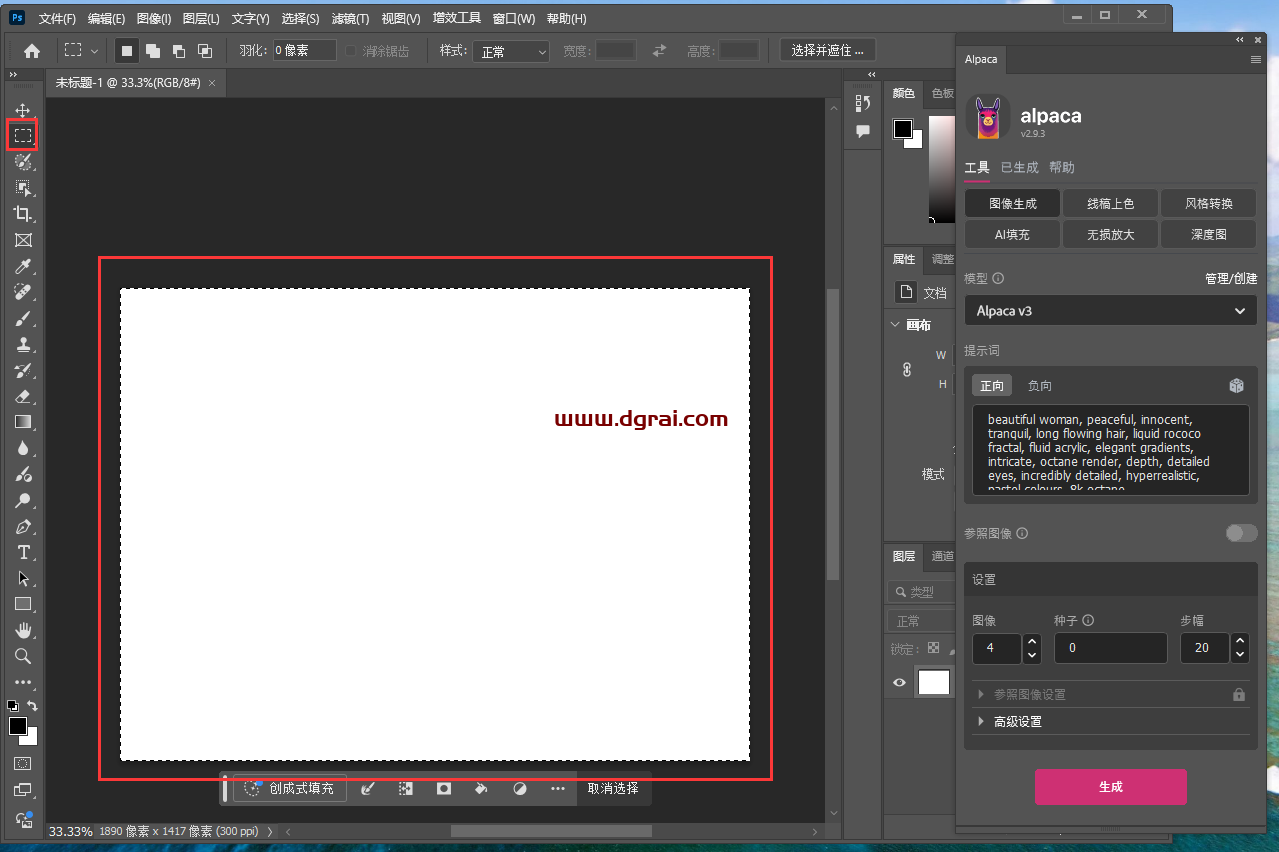This screenshot has height=852, width=1279.
Task: Select the Zoom tool
Action: coord(23,656)
